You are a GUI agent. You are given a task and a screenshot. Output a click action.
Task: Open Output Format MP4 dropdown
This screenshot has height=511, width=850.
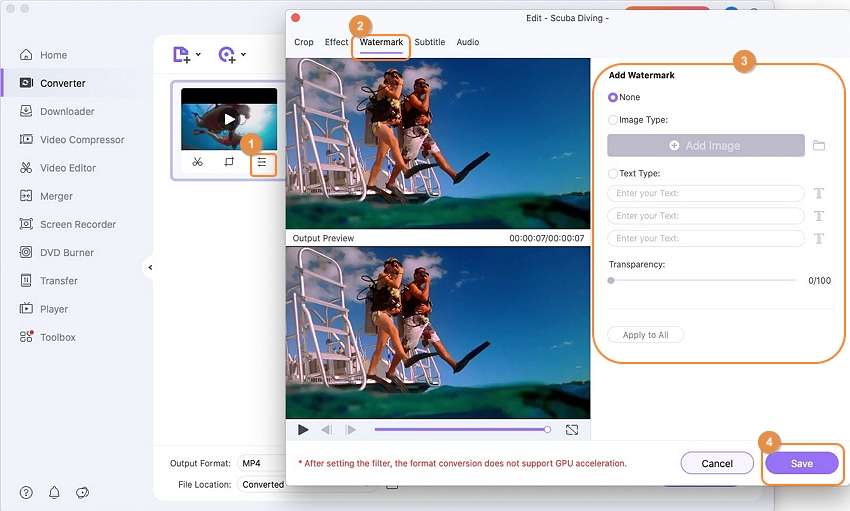pos(262,463)
